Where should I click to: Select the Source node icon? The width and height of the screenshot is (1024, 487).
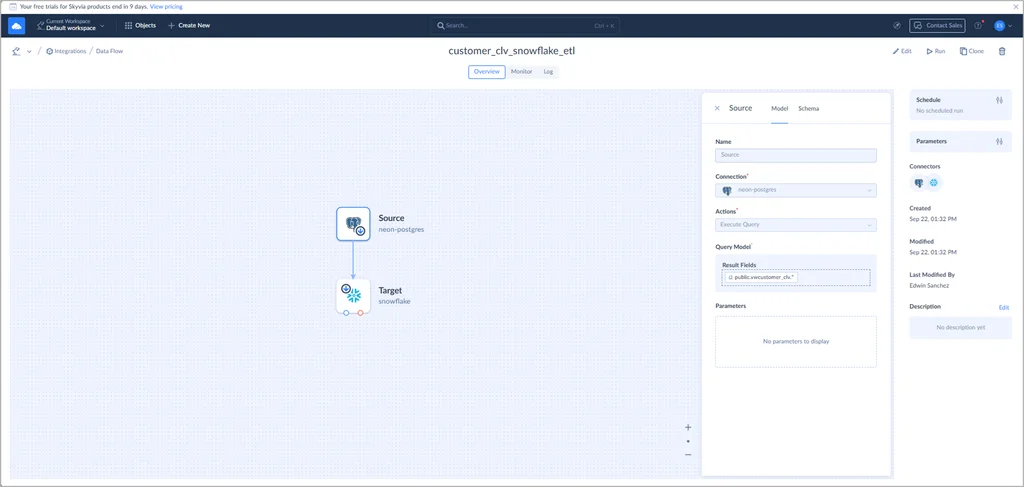(x=353, y=224)
